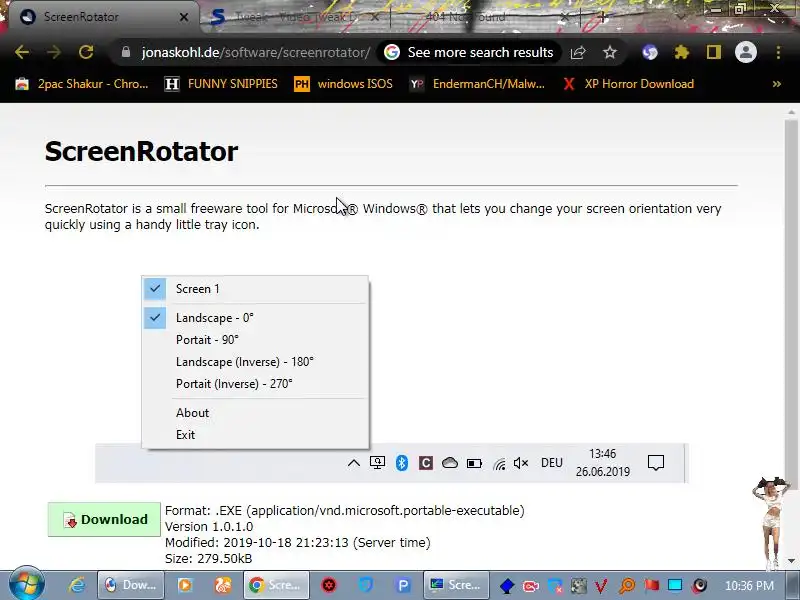
Task: View site info via the padlock icon
Action: (x=126, y=52)
